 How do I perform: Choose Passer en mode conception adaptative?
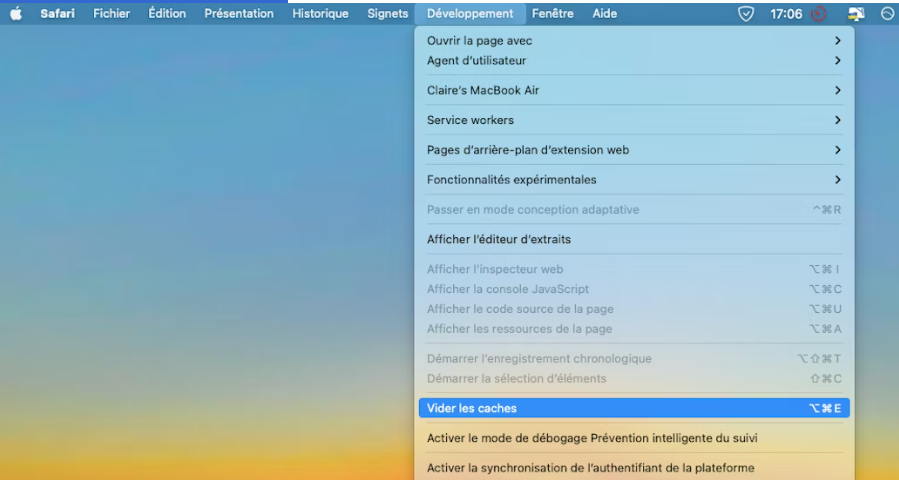(634, 210)
